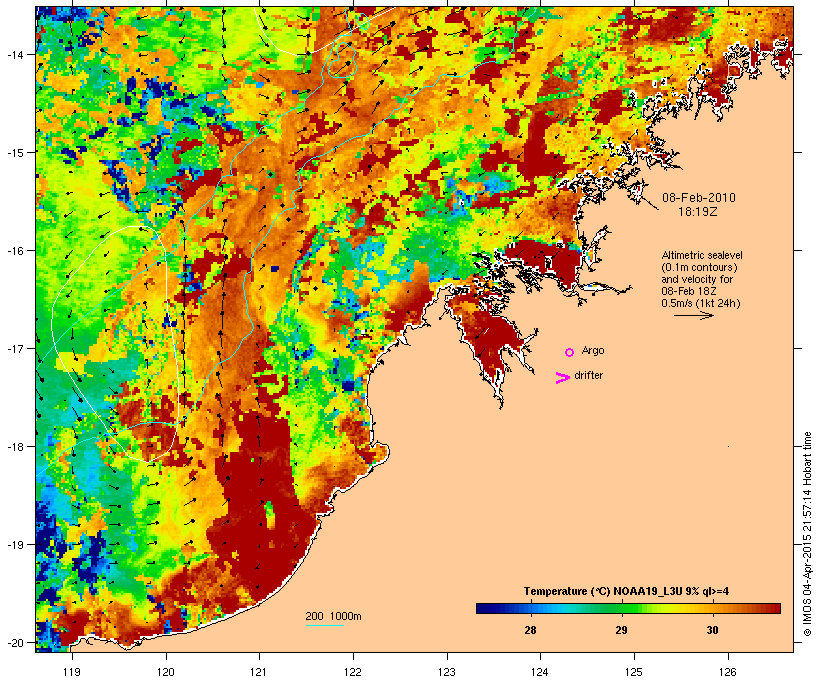Click the '124' longitude axis label
Screen dimensions: 820x680
[x=540, y=672]
